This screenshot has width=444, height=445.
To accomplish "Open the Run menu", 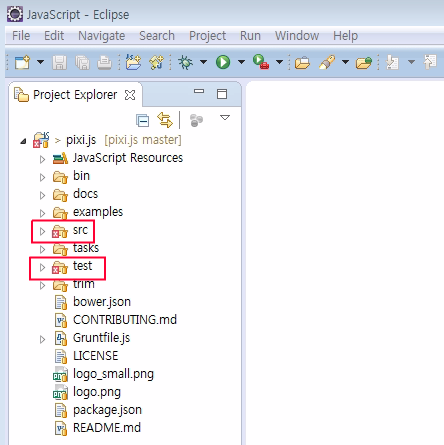I will point(250,36).
